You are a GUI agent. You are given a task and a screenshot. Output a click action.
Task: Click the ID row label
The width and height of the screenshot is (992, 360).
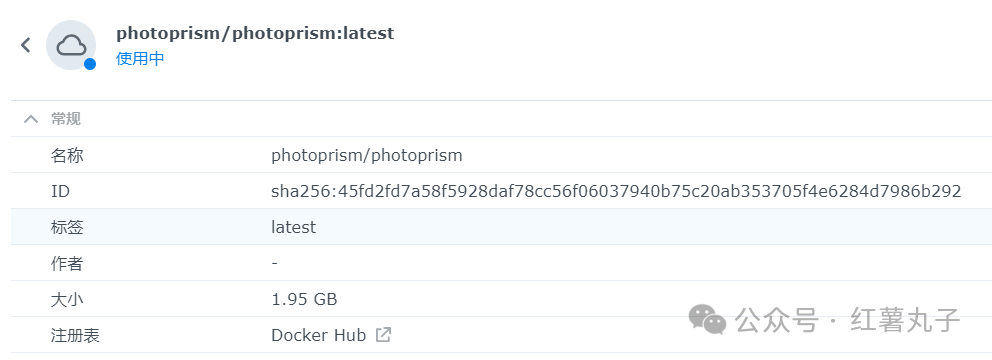click(x=60, y=191)
